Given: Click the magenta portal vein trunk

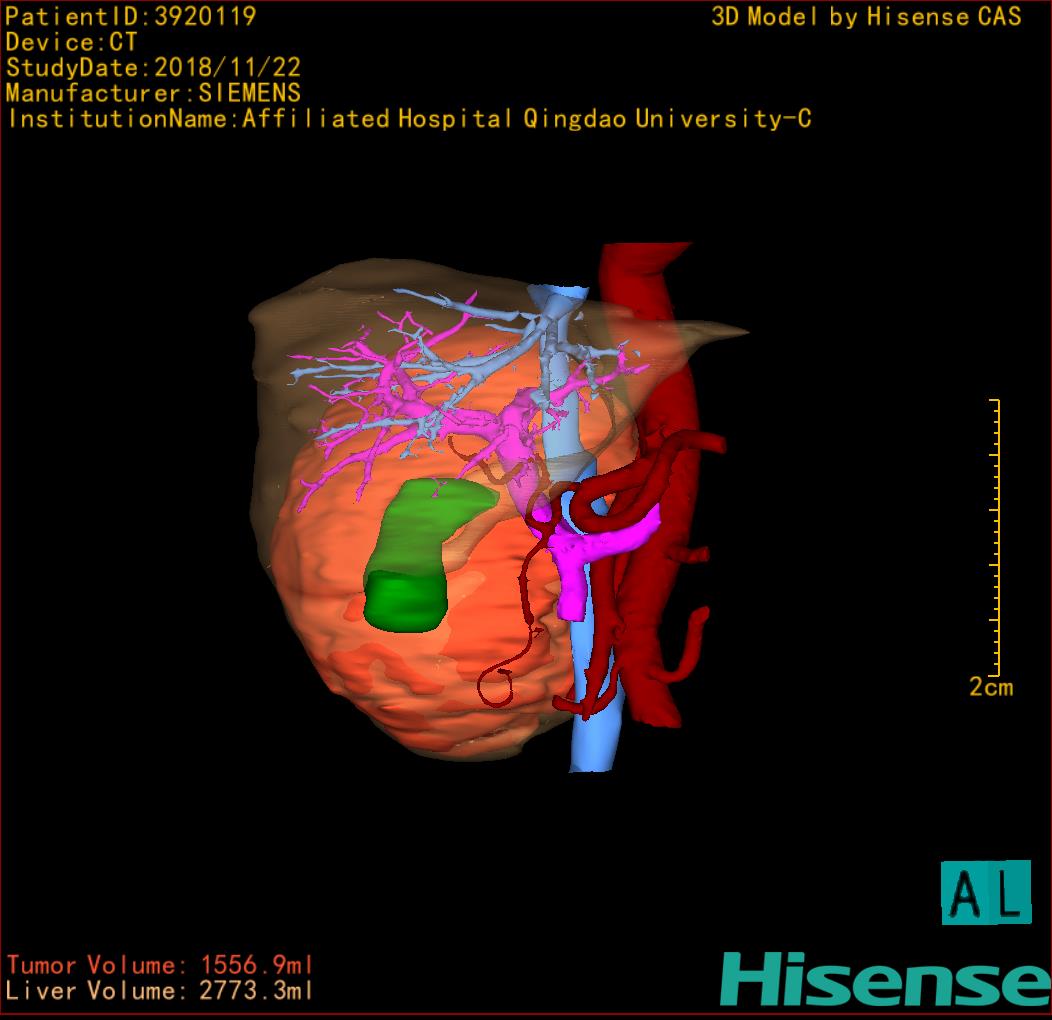Looking at the screenshot, I should click(x=572, y=577).
